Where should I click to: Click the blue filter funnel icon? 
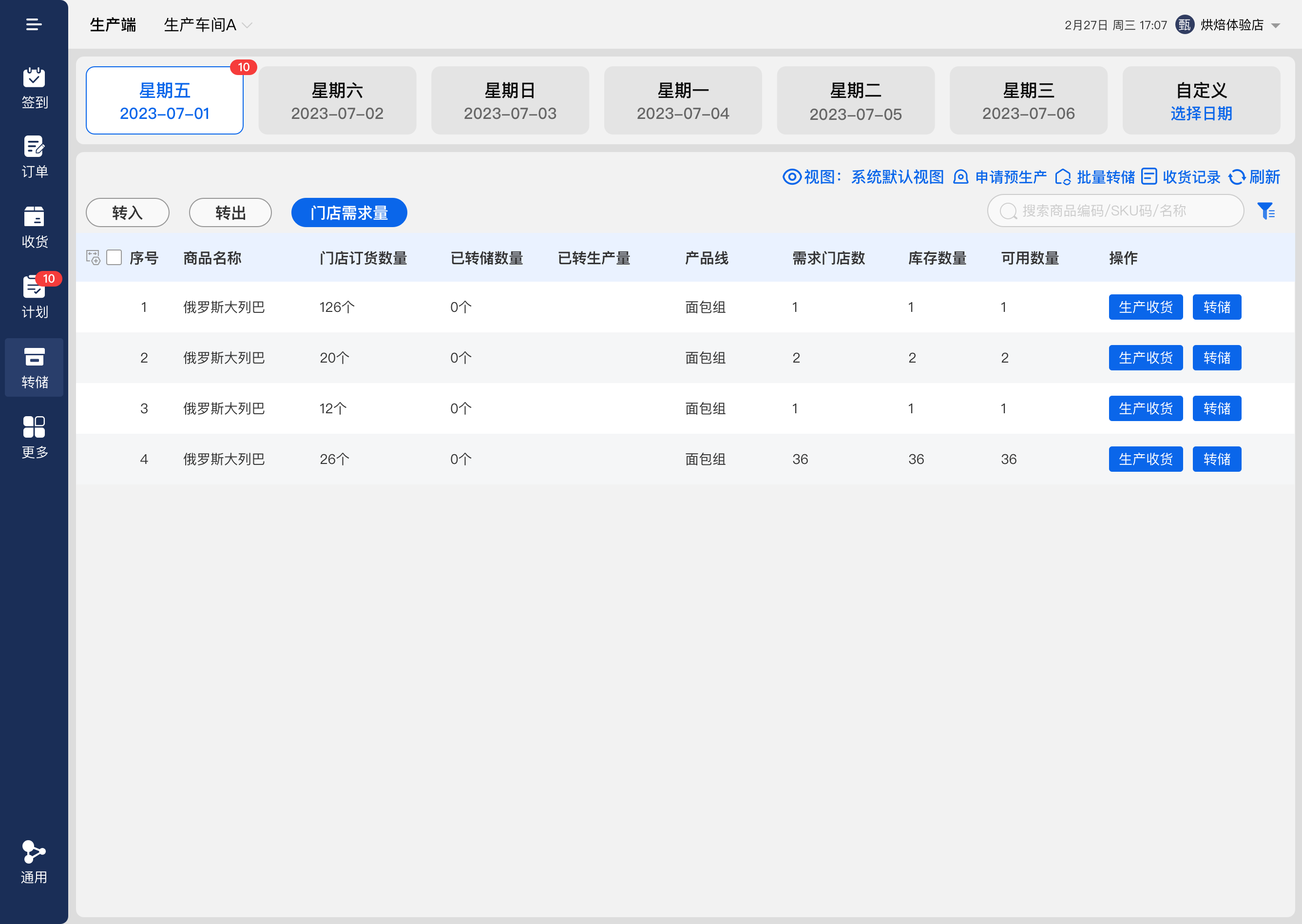pyautogui.click(x=1265, y=211)
